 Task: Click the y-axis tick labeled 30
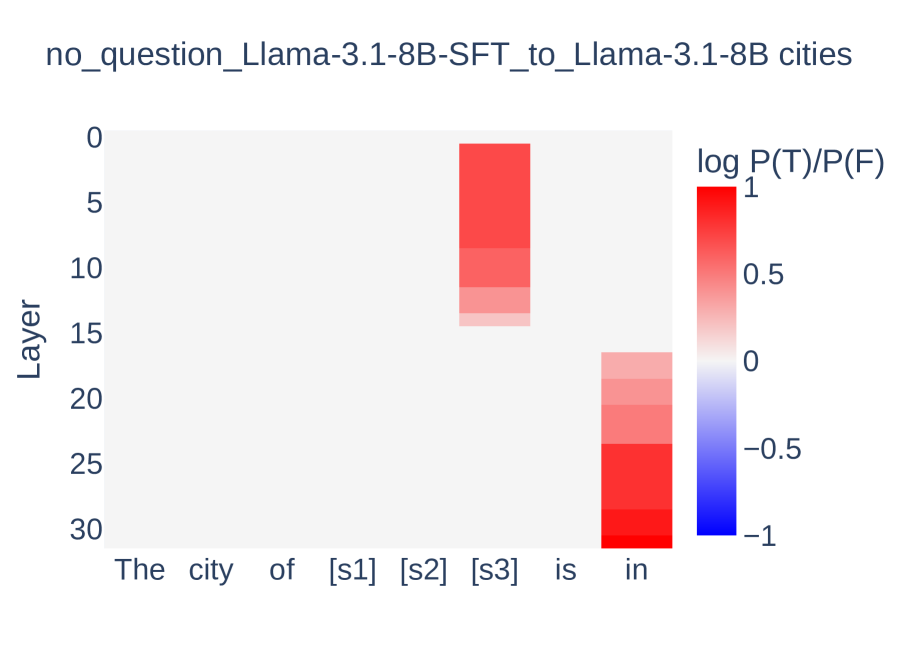[85, 529]
